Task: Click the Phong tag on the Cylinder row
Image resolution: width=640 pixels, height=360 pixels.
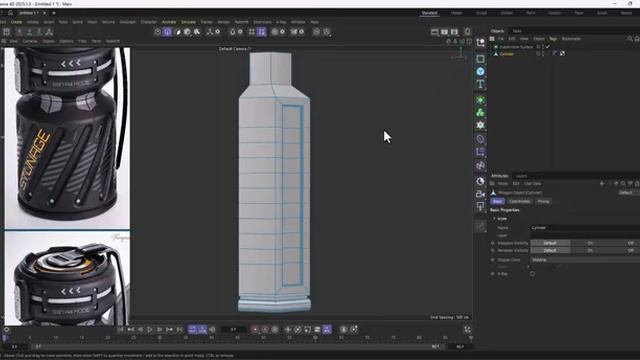Action: tap(555, 53)
